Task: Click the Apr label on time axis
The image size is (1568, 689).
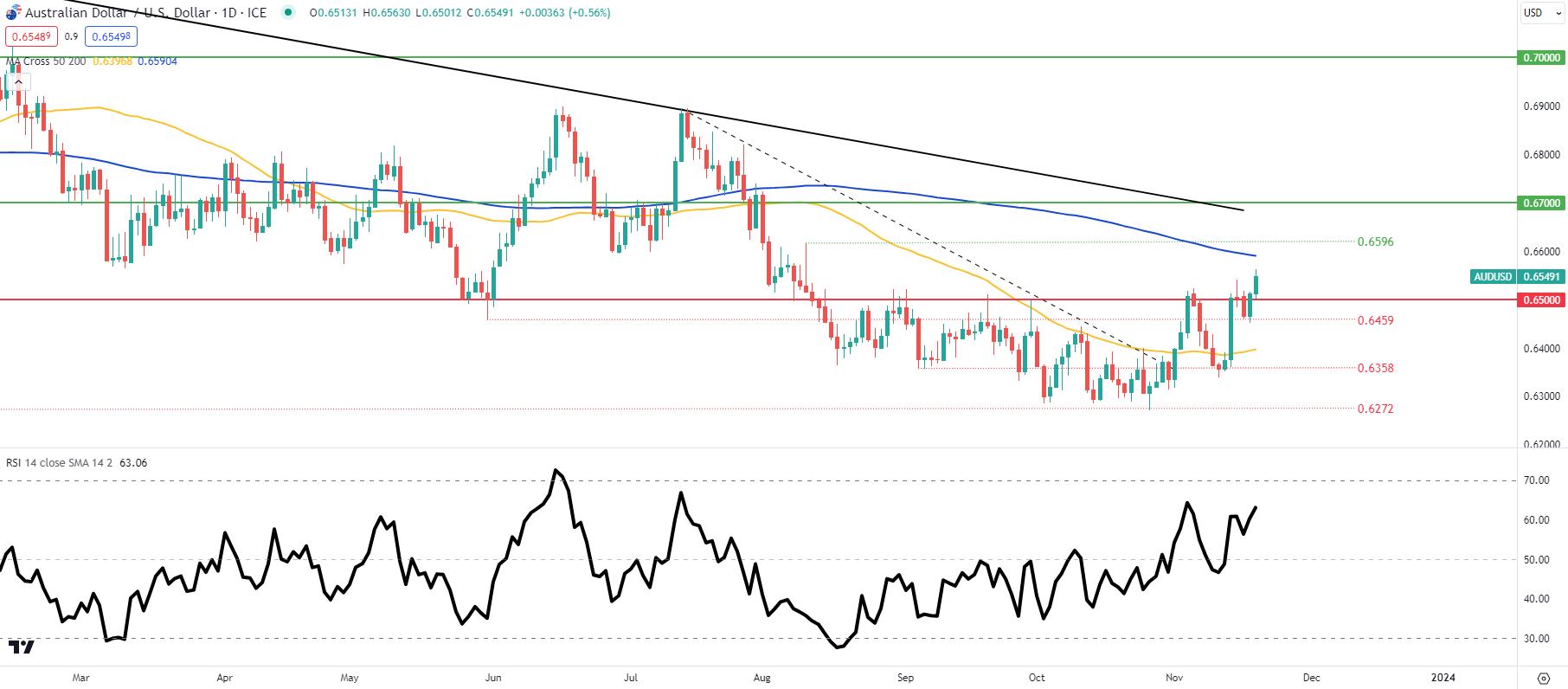Action: 224,678
